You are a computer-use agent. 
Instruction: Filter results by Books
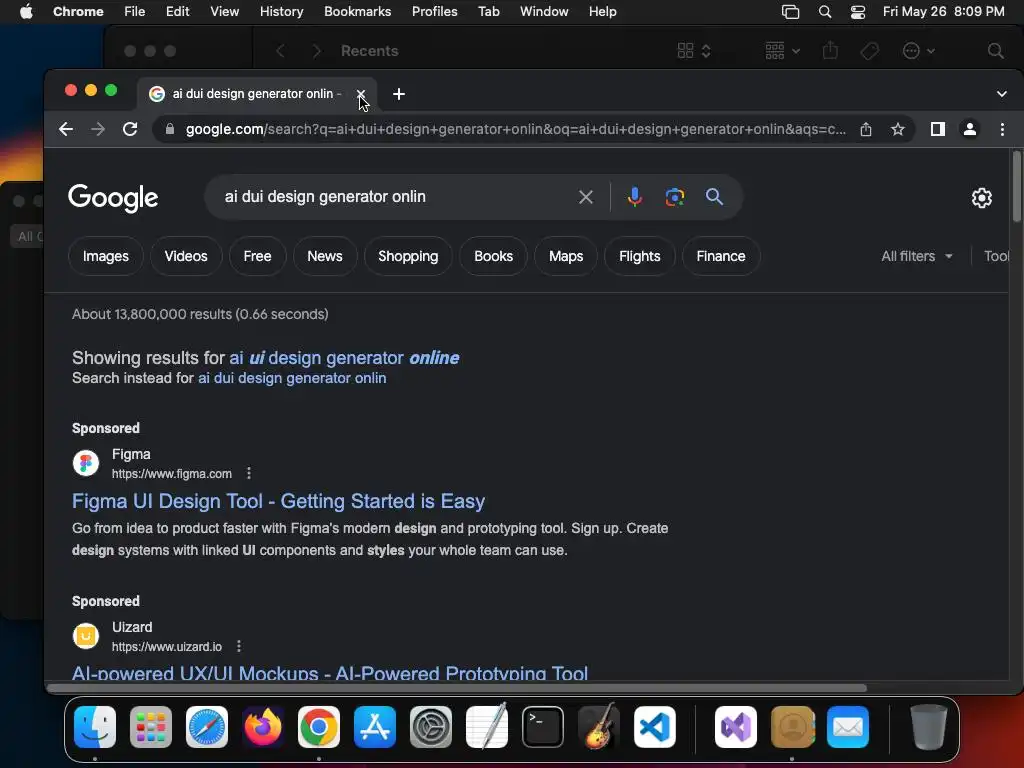[493, 256]
